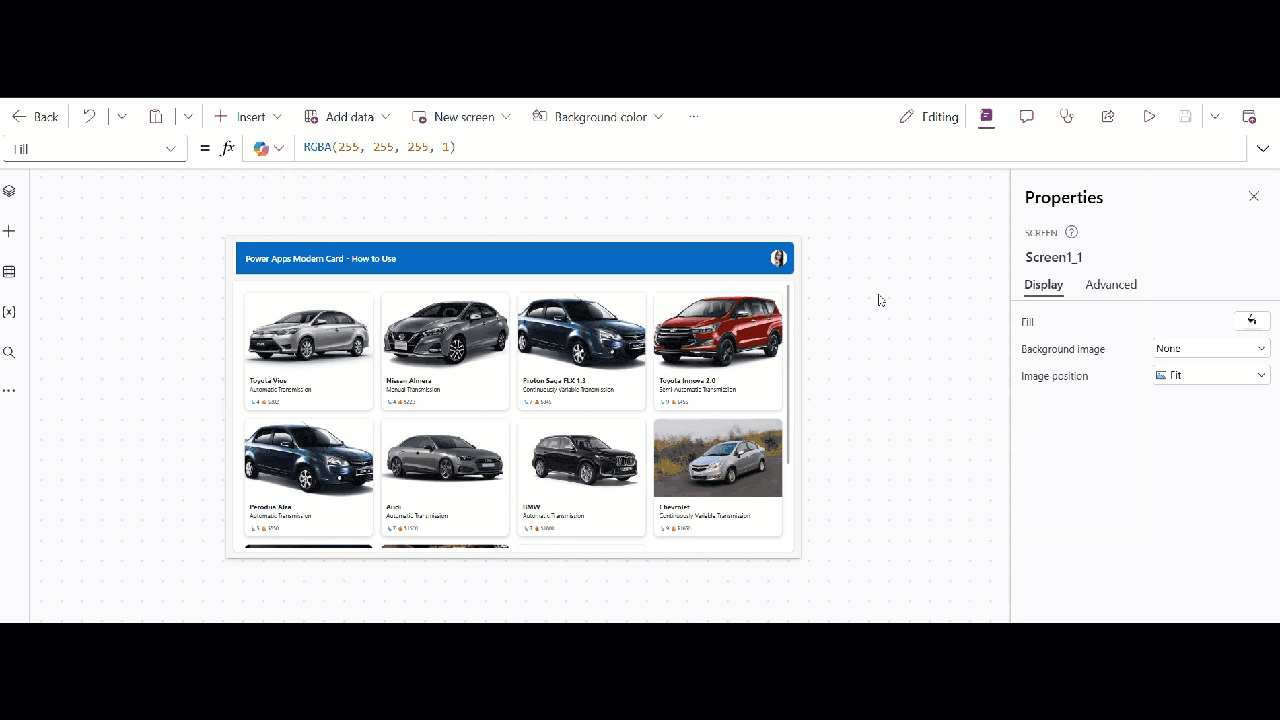Click the Data icon in left sidebar
This screenshot has width=1280, height=720.
(x=9, y=272)
